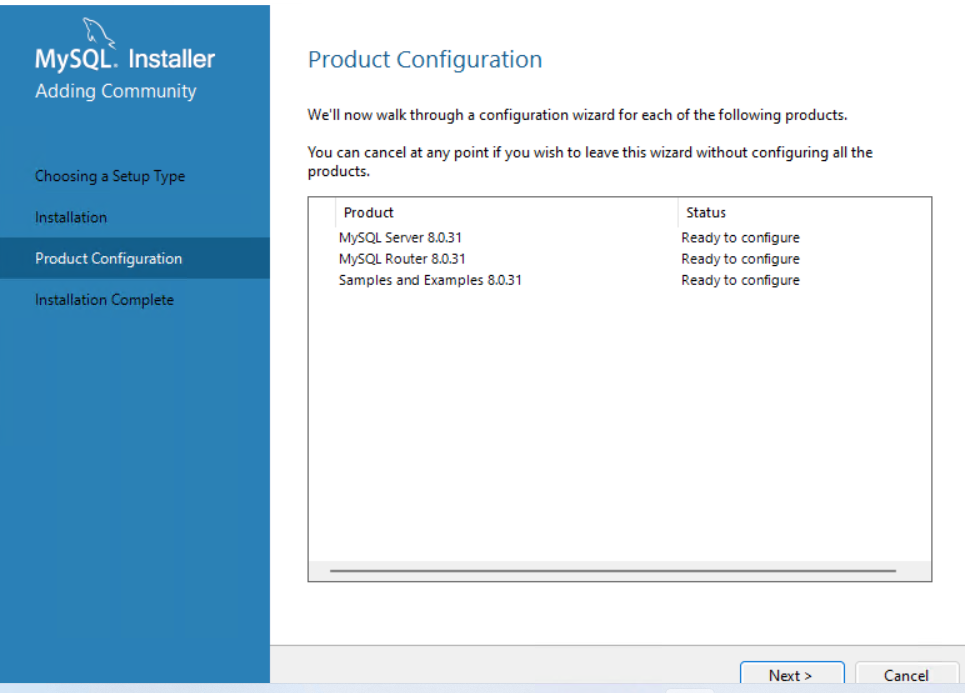The image size is (965, 693).
Task: Click Ready to configure status for MySQL Router
Action: point(740,259)
